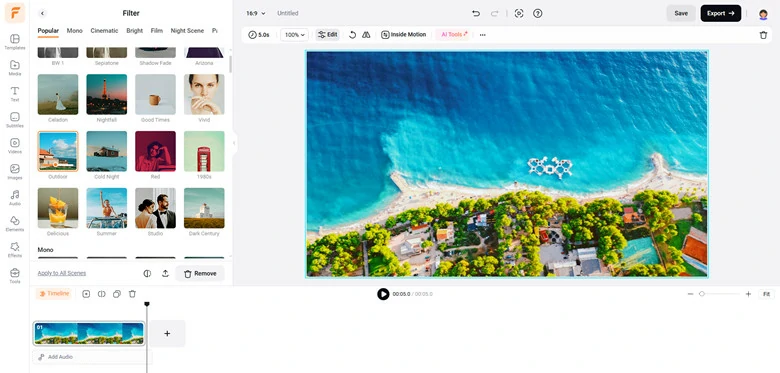Open the Audio sidebar panel
The height and width of the screenshot is (373, 780).
pos(15,197)
